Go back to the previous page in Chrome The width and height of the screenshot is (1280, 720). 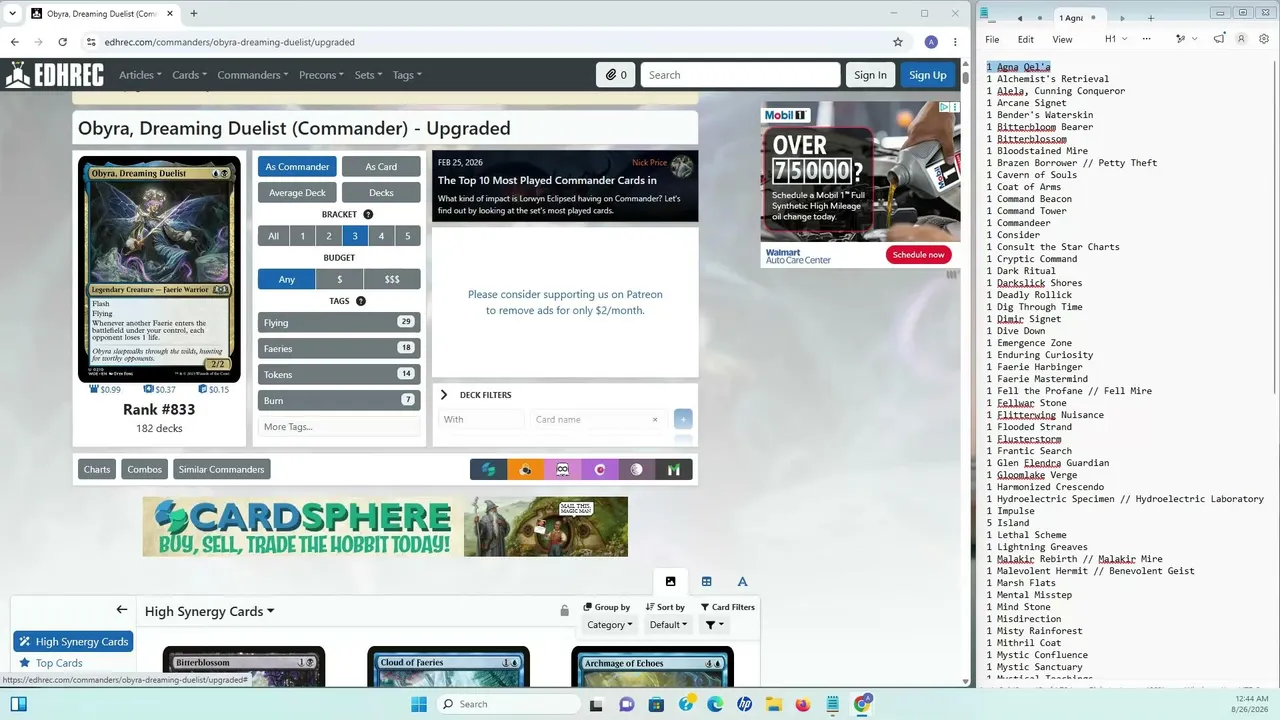15,42
